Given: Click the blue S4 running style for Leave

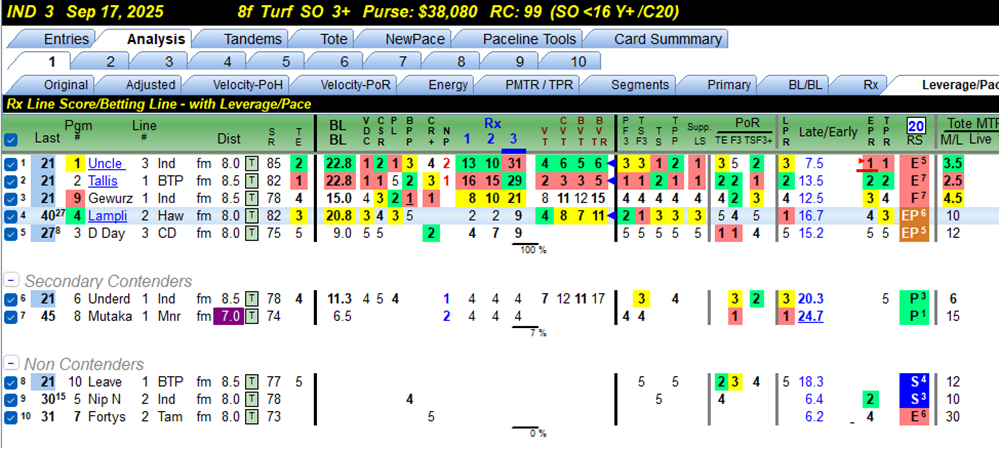Looking at the screenshot, I should [917, 383].
